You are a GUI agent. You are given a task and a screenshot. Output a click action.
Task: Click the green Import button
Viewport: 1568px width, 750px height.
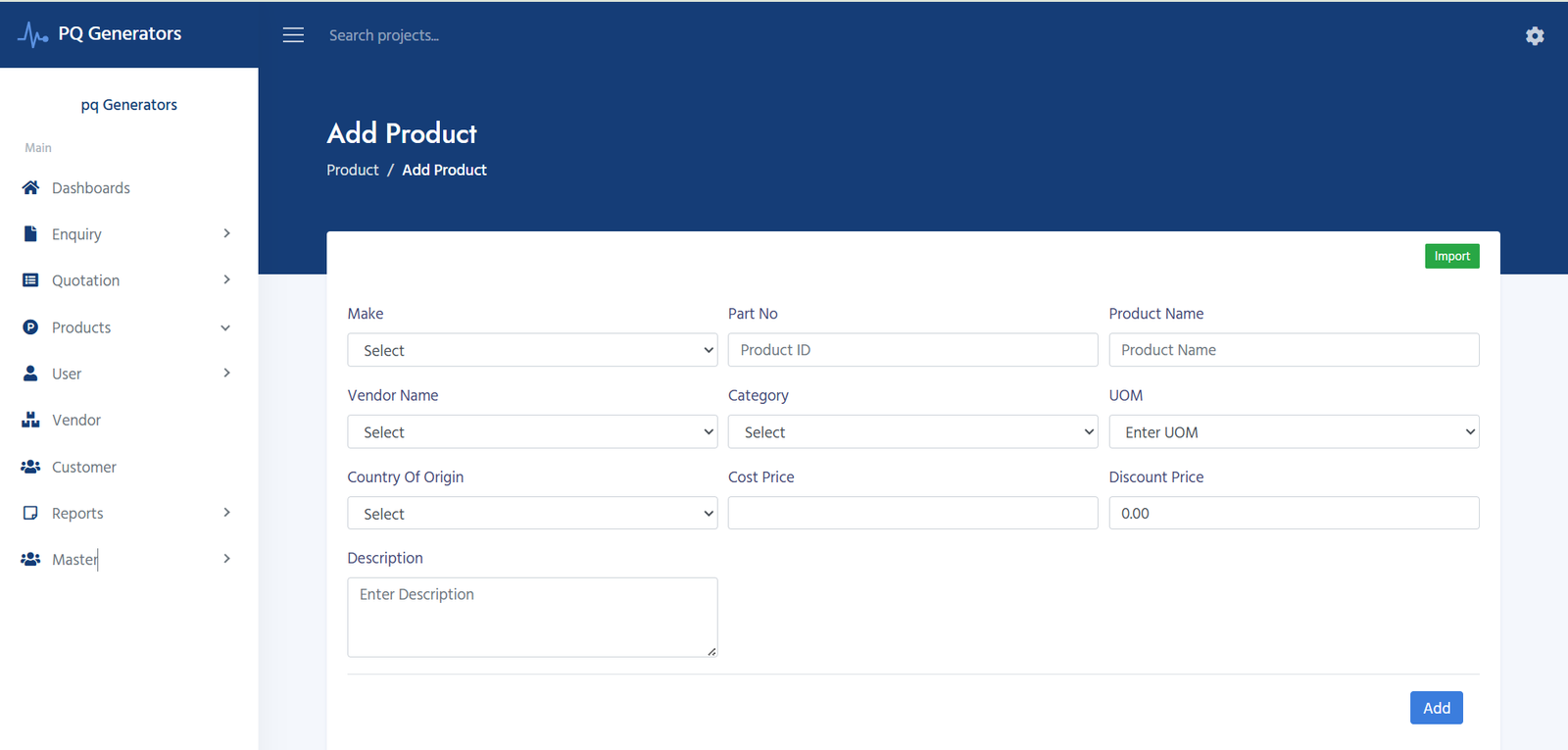click(1451, 256)
